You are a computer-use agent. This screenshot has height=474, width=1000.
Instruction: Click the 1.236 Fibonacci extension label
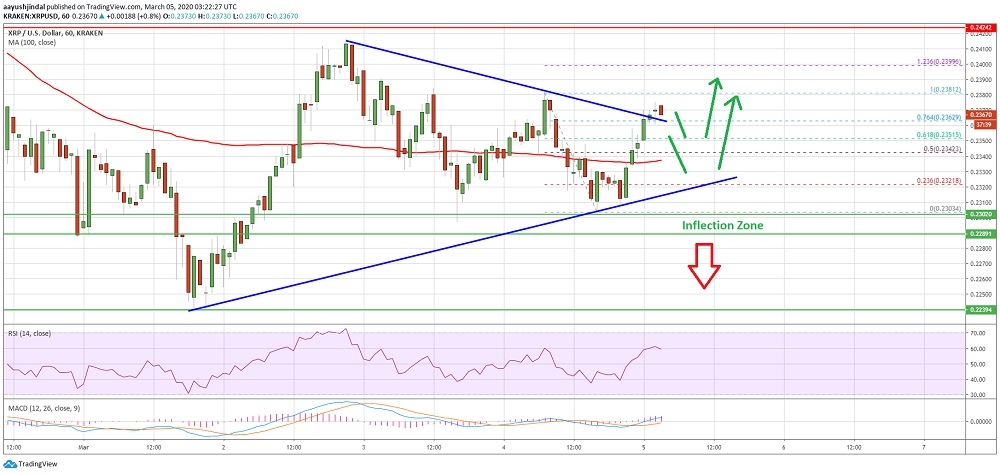[x=940, y=63]
